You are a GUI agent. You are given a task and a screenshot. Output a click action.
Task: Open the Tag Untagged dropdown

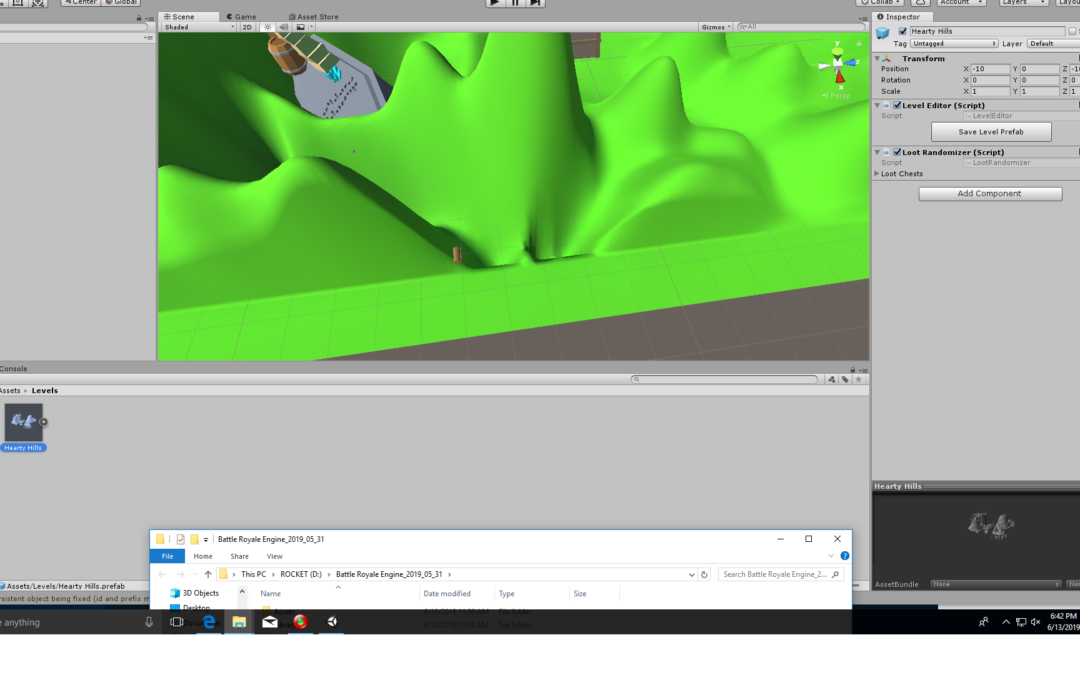tap(954, 43)
